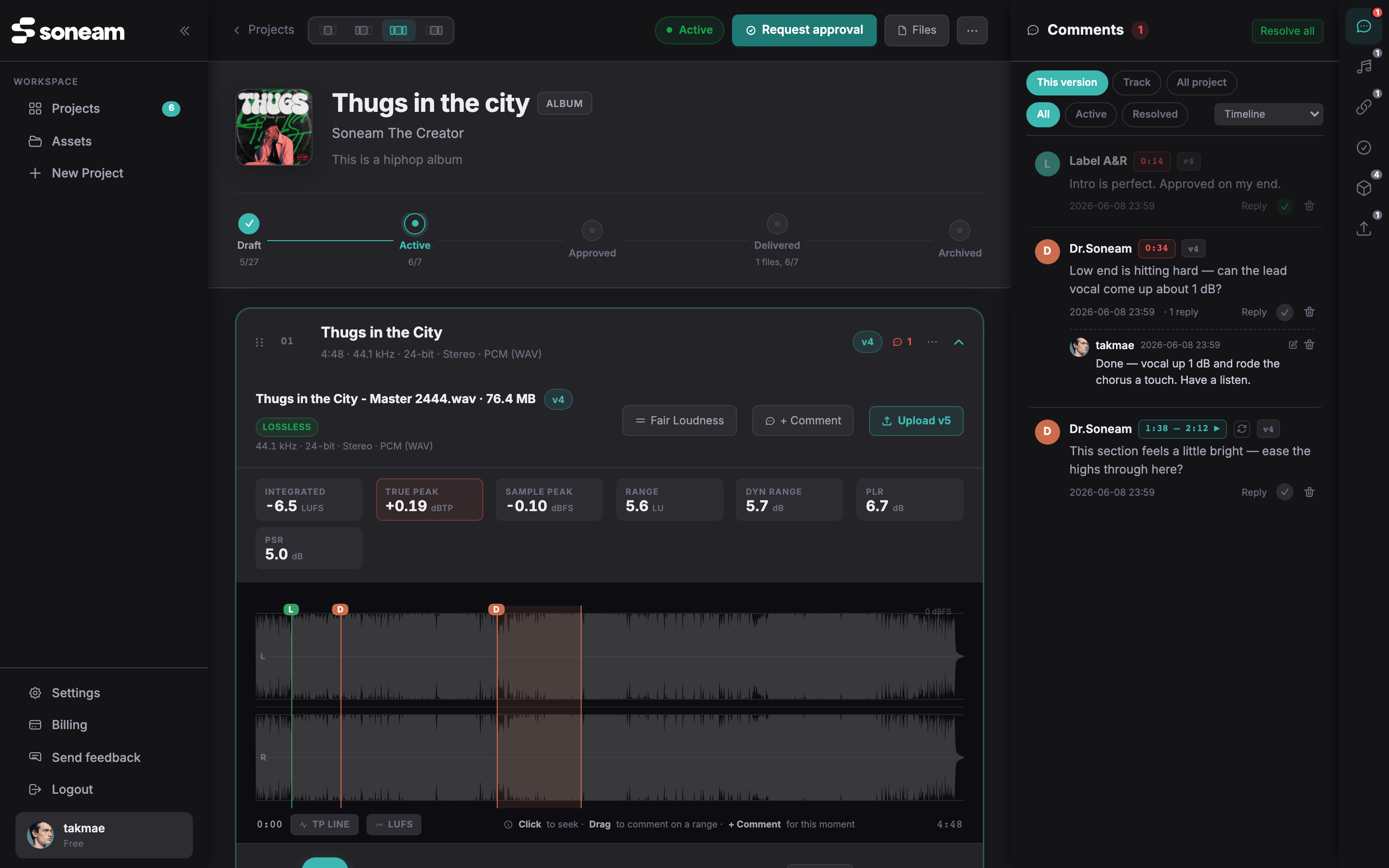Open the link sharing panel icon

click(x=1364, y=108)
